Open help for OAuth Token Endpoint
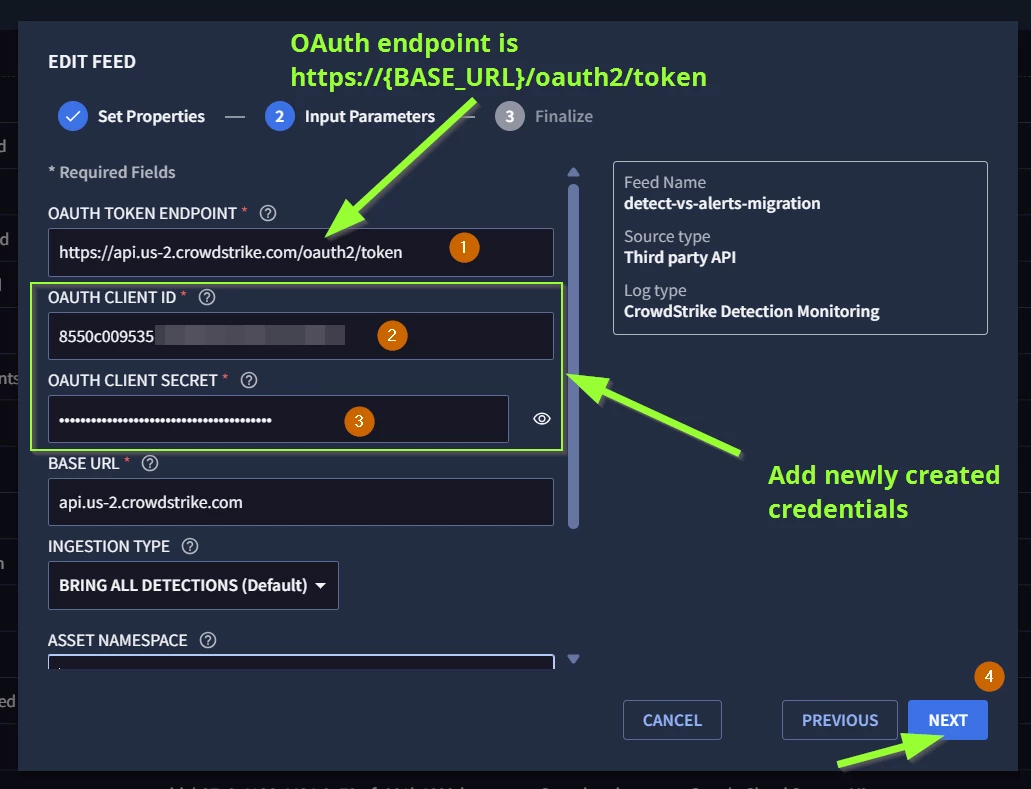 click(268, 213)
